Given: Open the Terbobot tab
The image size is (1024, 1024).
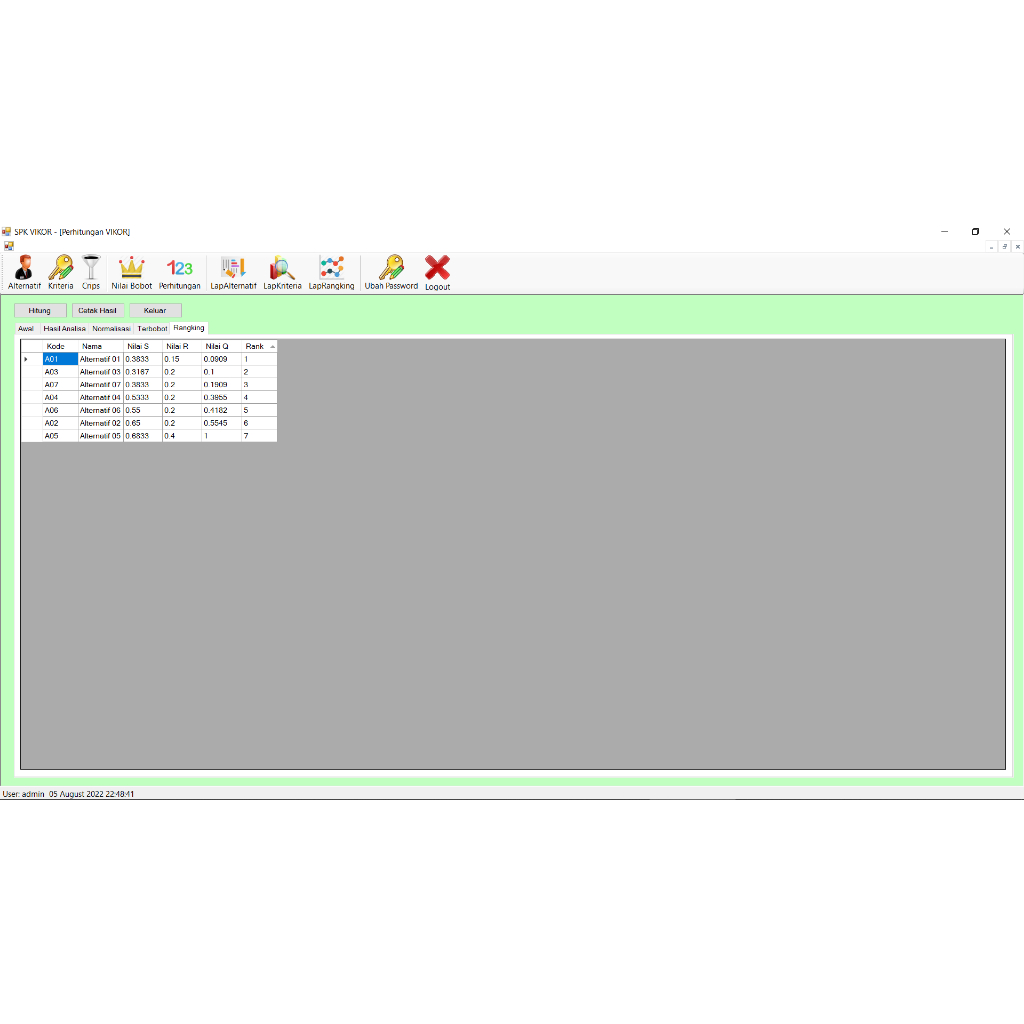Looking at the screenshot, I should (152, 328).
